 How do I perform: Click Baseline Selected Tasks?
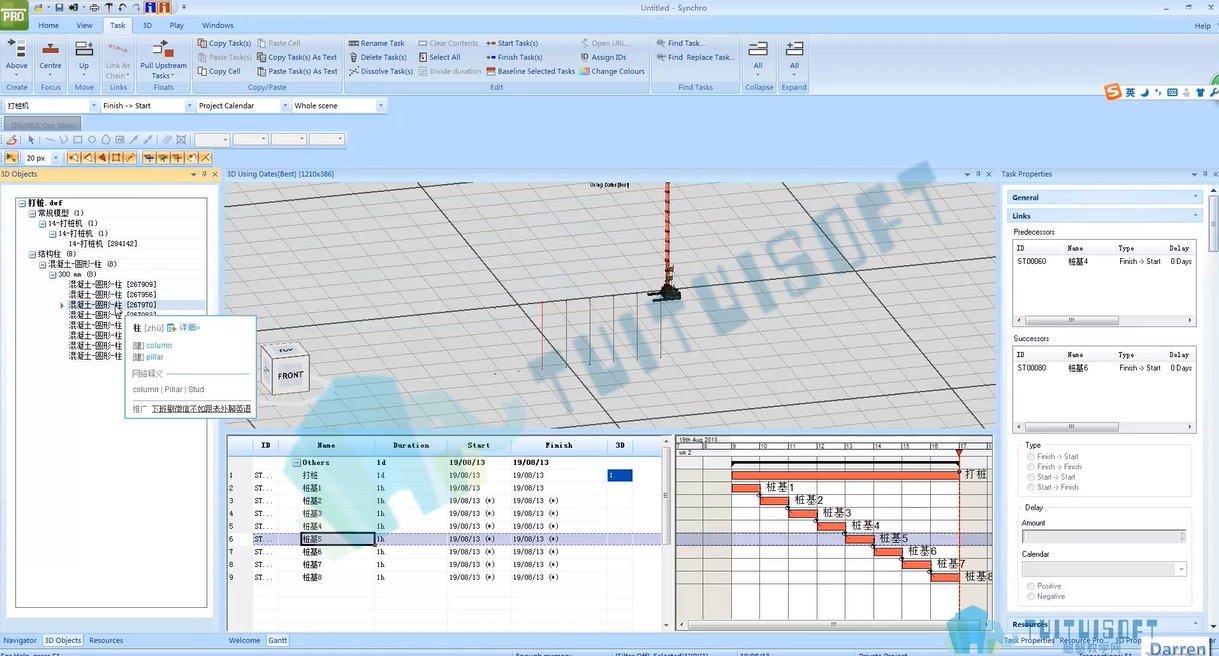pos(530,72)
